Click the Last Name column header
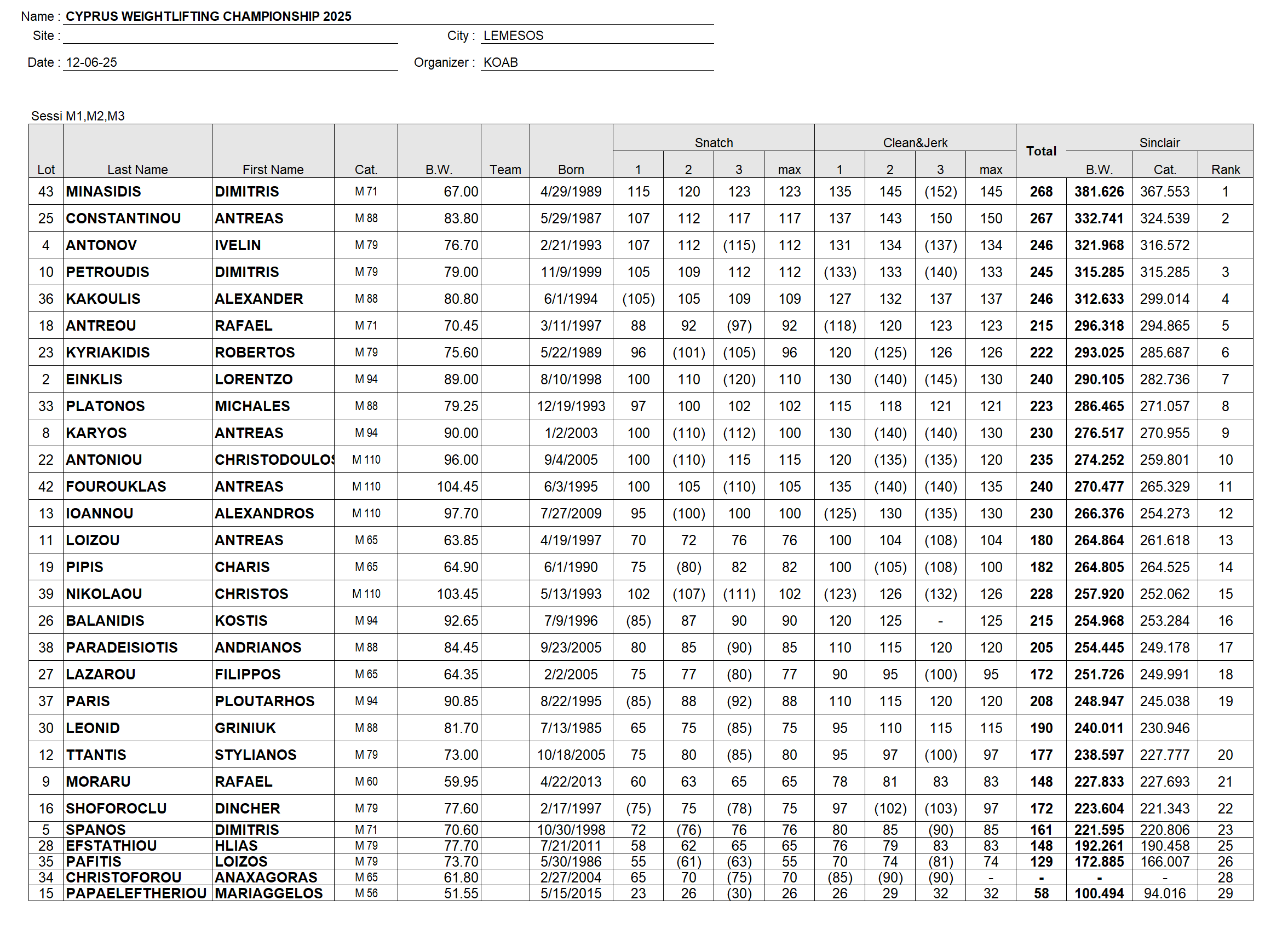 tap(137, 169)
